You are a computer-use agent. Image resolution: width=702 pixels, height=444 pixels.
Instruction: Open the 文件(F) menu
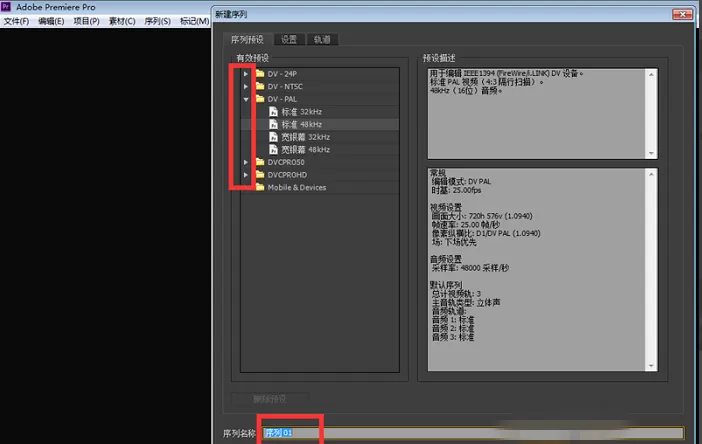pyautogui.click(x=17, y=21)
